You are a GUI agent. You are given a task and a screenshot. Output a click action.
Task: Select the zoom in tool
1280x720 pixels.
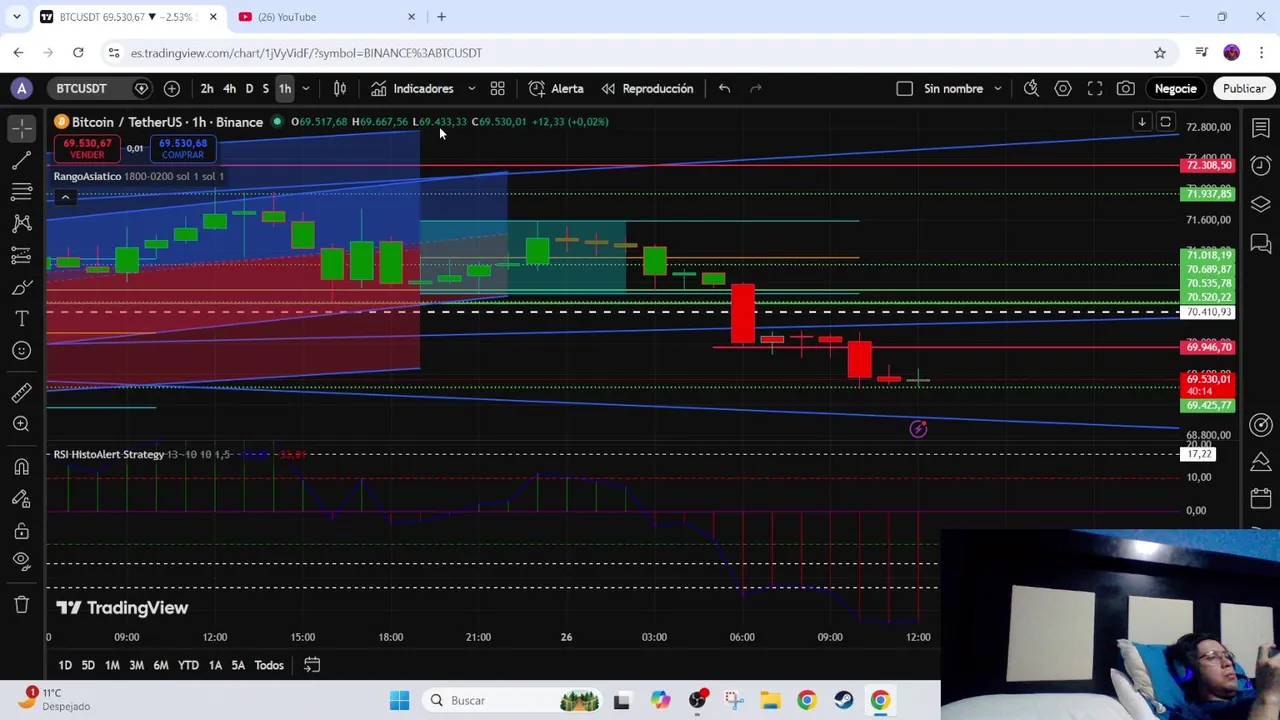point(21,424)
